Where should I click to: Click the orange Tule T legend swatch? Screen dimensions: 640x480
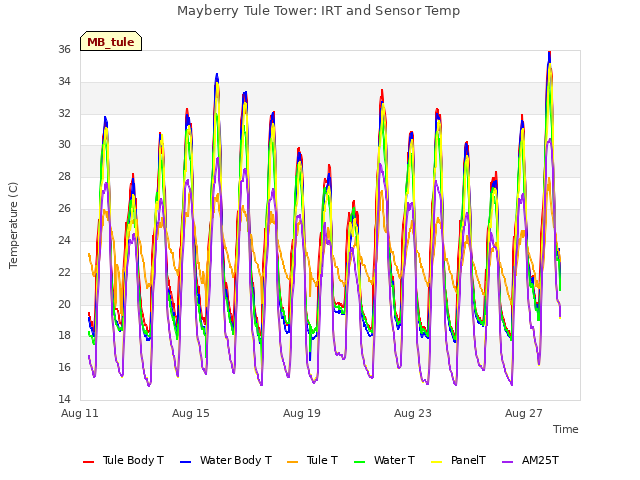(293, 462)
